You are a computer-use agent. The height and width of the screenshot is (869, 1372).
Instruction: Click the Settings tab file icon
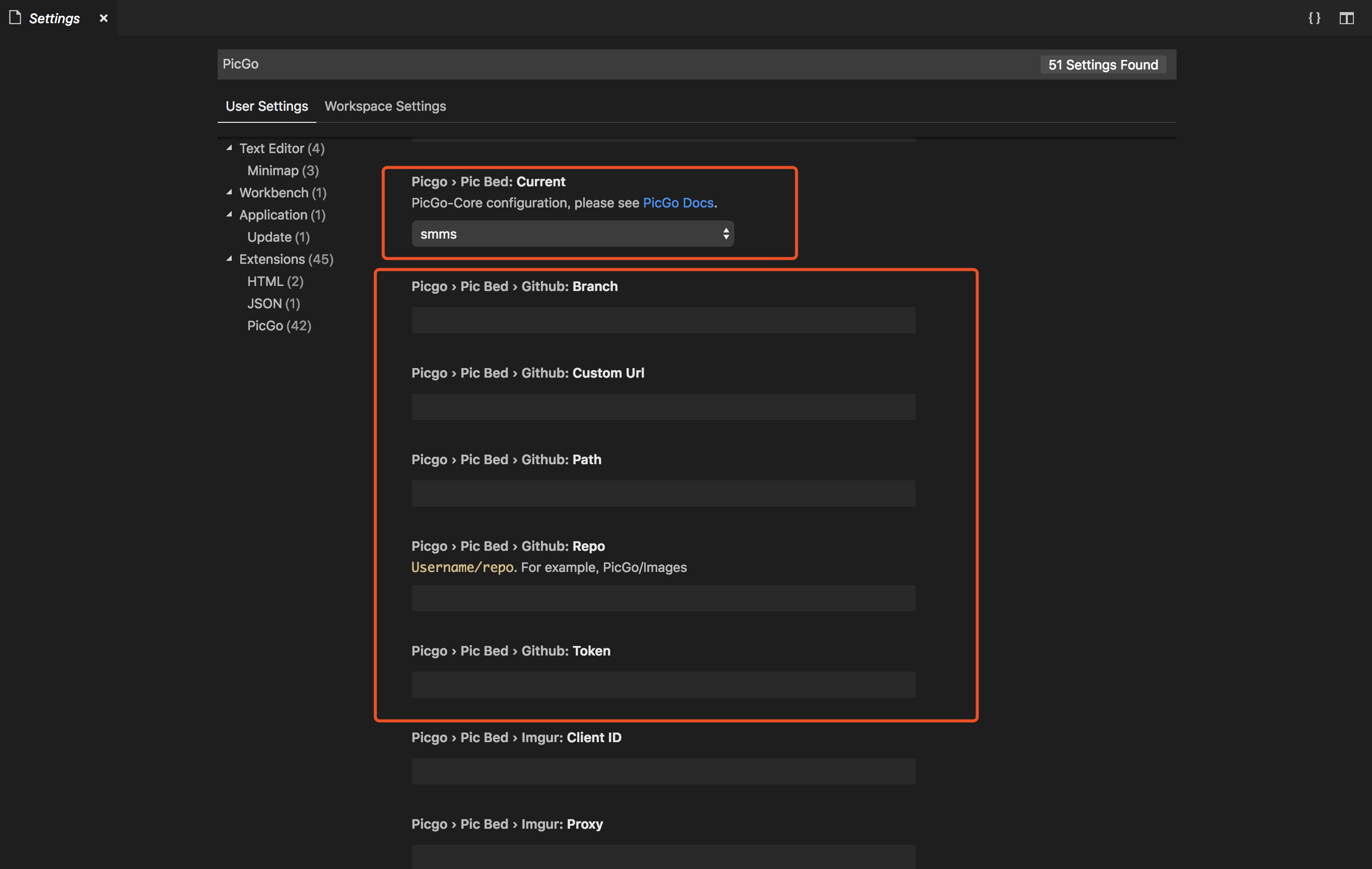[16, 18]
